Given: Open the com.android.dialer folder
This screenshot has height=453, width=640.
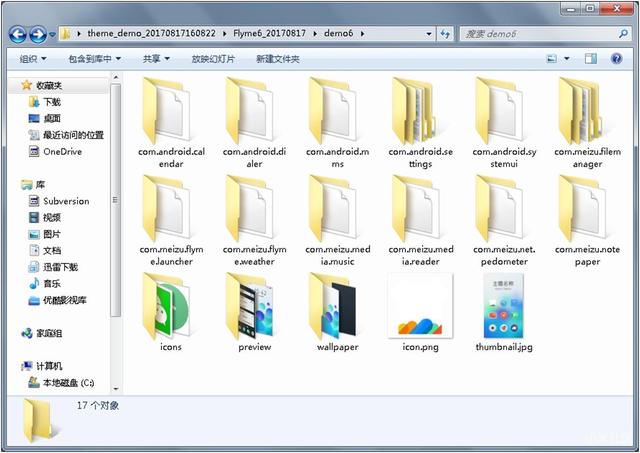Looking at the screenshot, I should 254,122.
